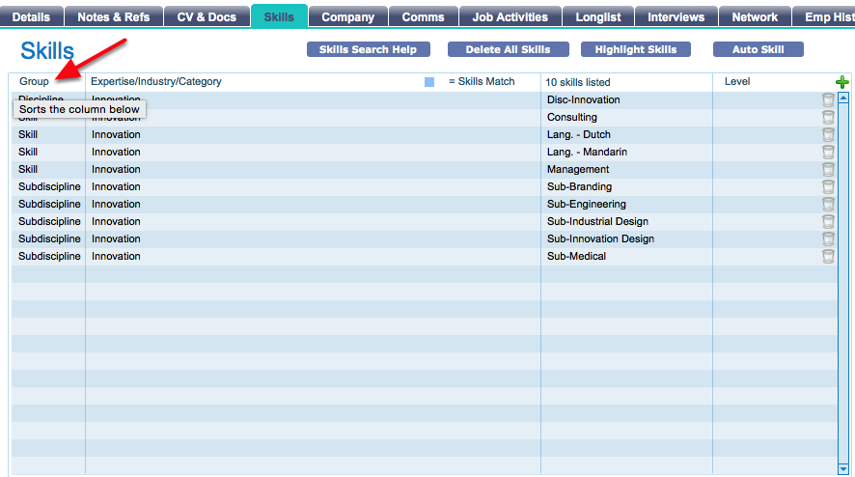Click the Level column header

tap(737, 81)
